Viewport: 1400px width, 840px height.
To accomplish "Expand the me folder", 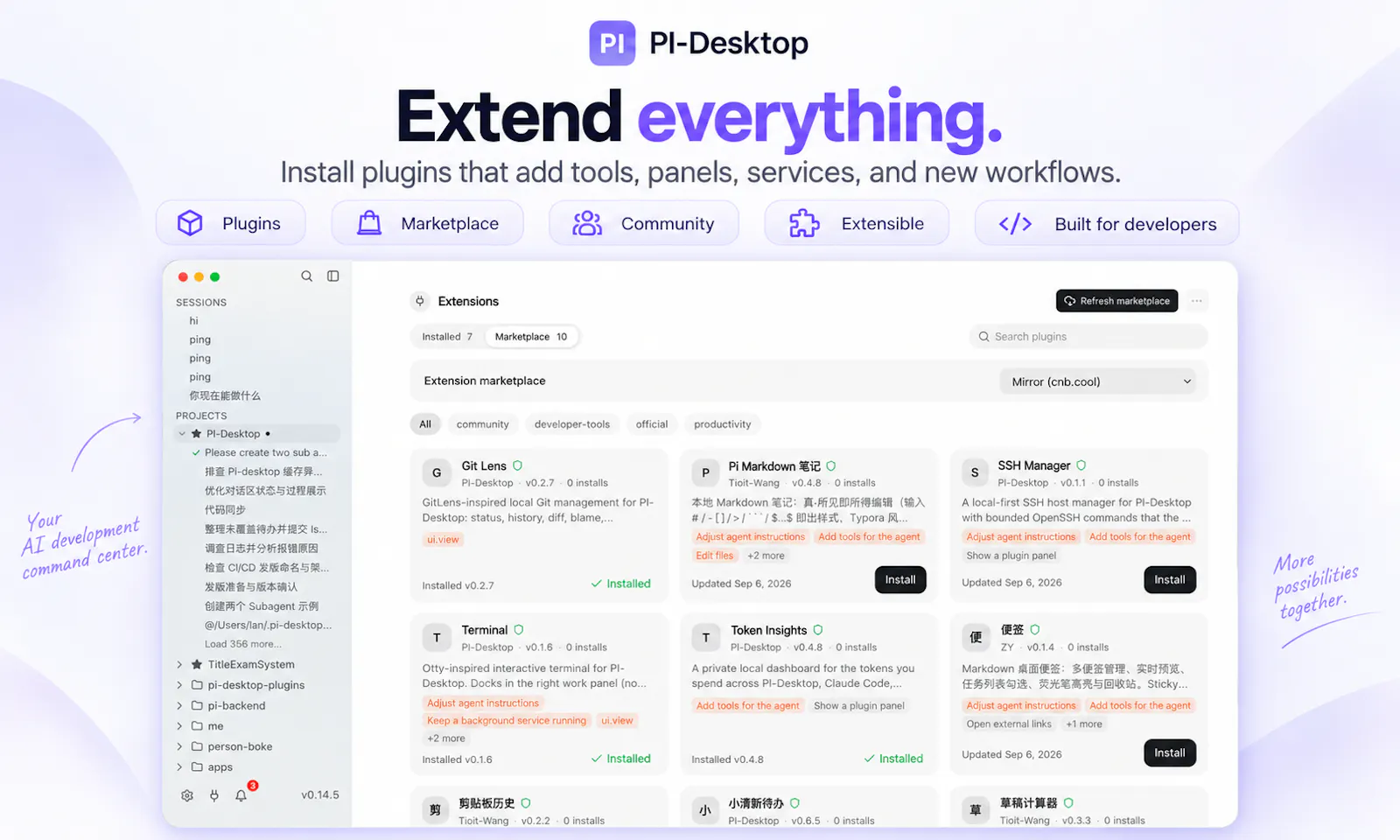I will (x=180, y=726).
